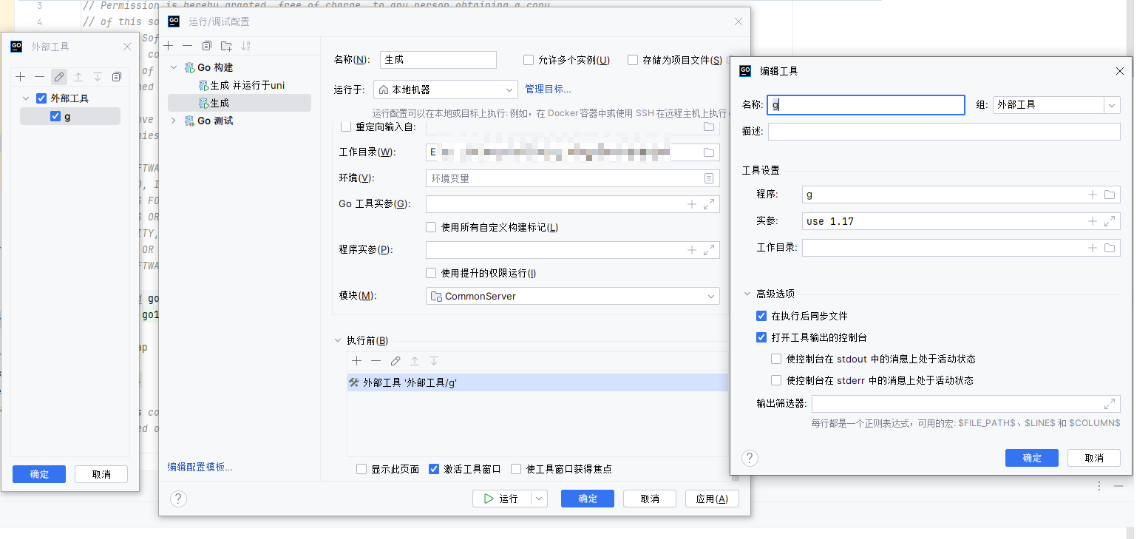Open the help icon in 编辑工具 dialog
Screen dimensions: 1139x539
point(749,458)
